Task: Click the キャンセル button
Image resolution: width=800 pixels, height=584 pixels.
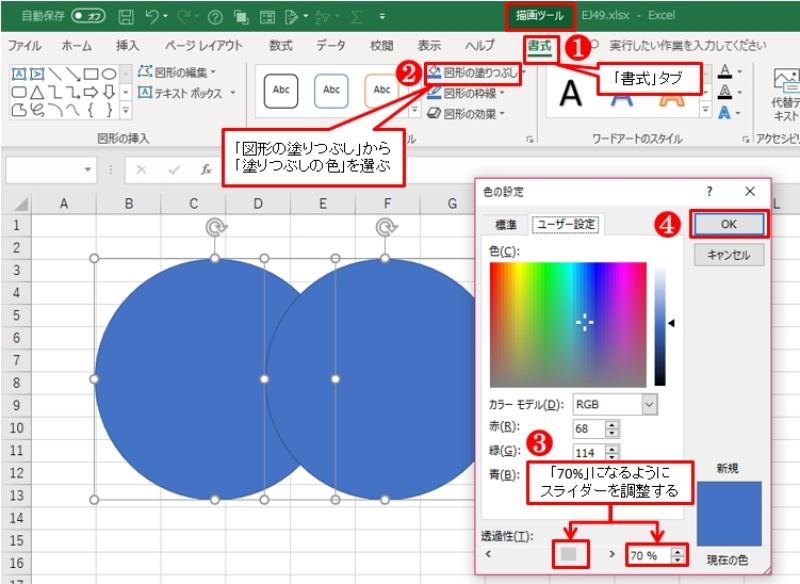Action: [x=728, y=255]
